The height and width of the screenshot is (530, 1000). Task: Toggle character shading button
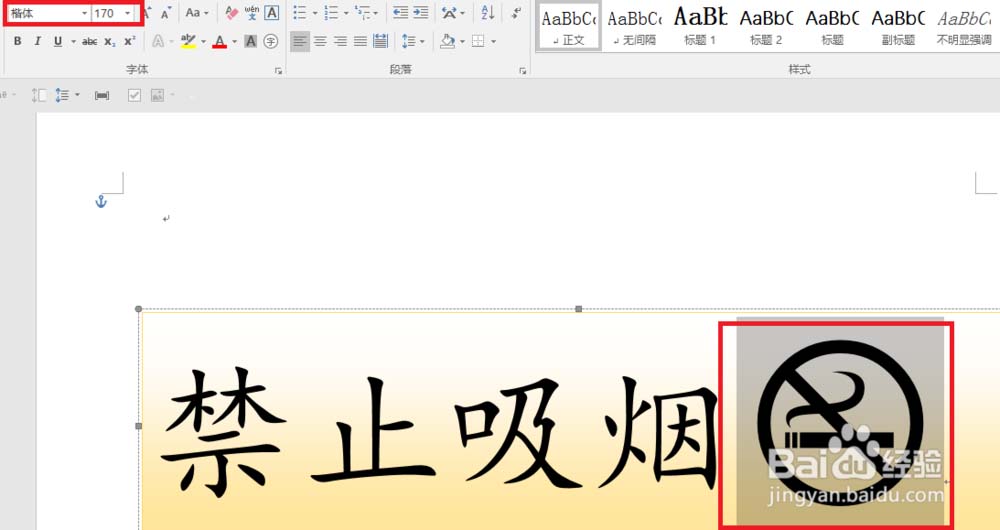tap(251, 41)
